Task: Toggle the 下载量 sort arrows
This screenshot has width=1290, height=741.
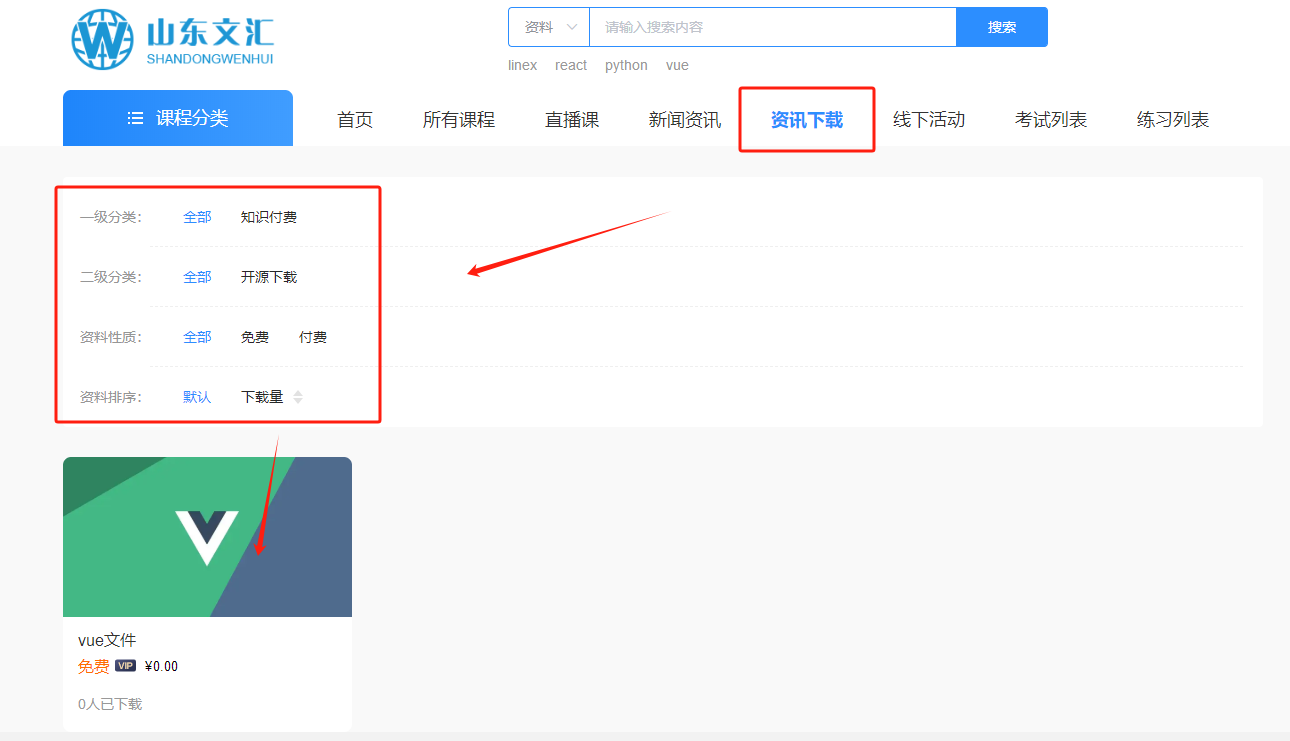Action: point(298,397)
